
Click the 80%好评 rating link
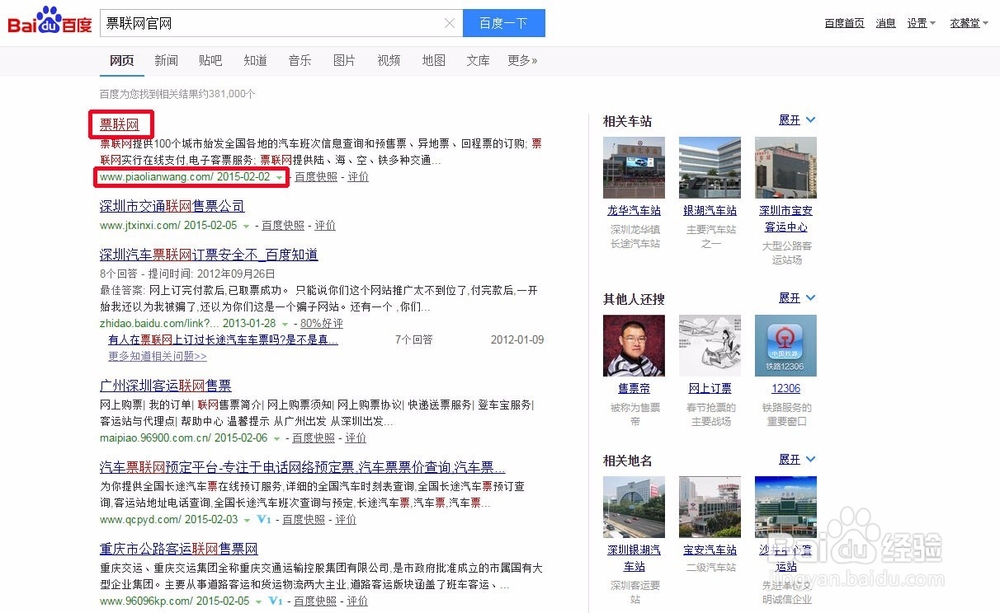pos(321,323)
